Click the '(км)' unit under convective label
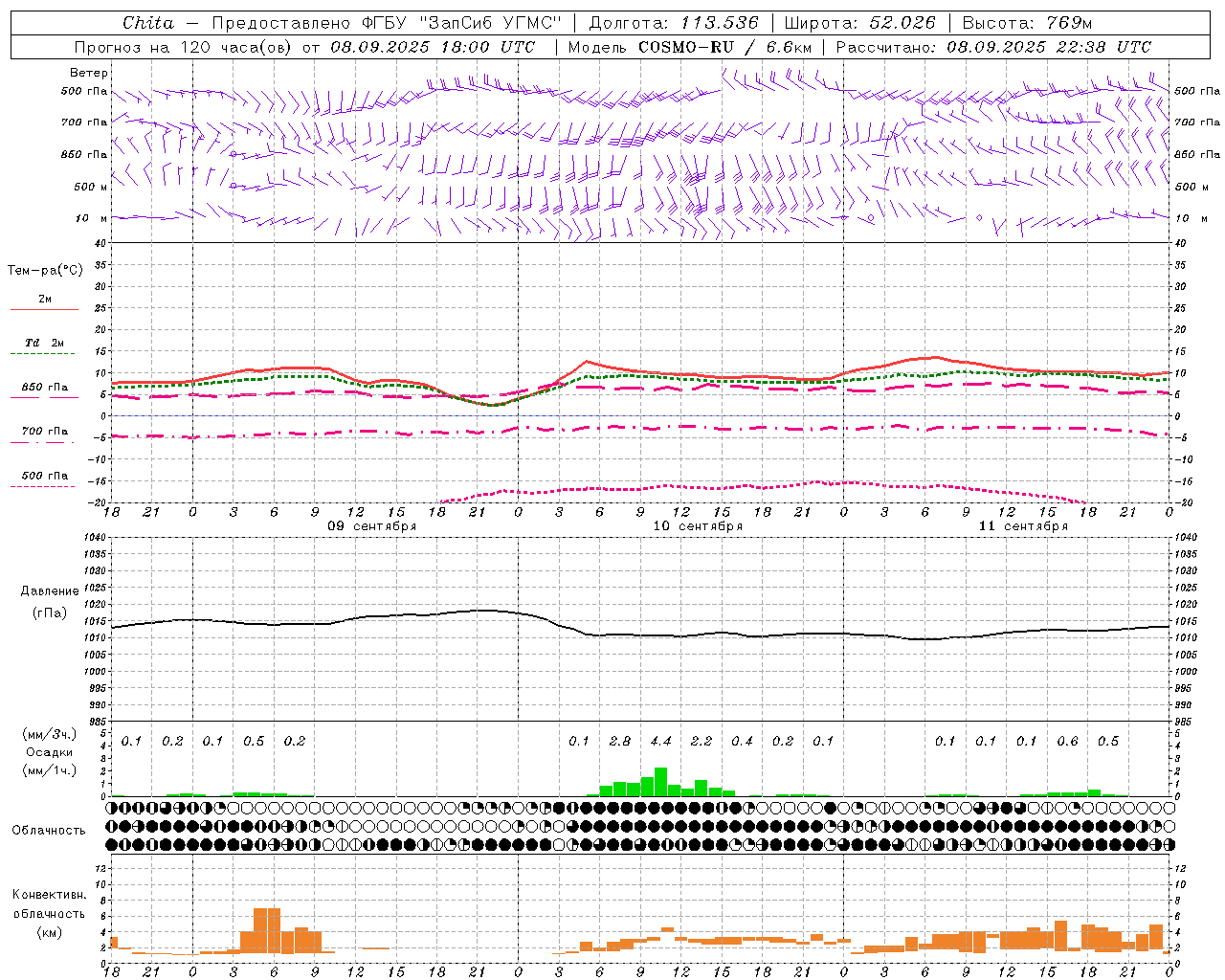Viewport: 1225px width, 980px height. pyautogui.click(x=50, y=932)
